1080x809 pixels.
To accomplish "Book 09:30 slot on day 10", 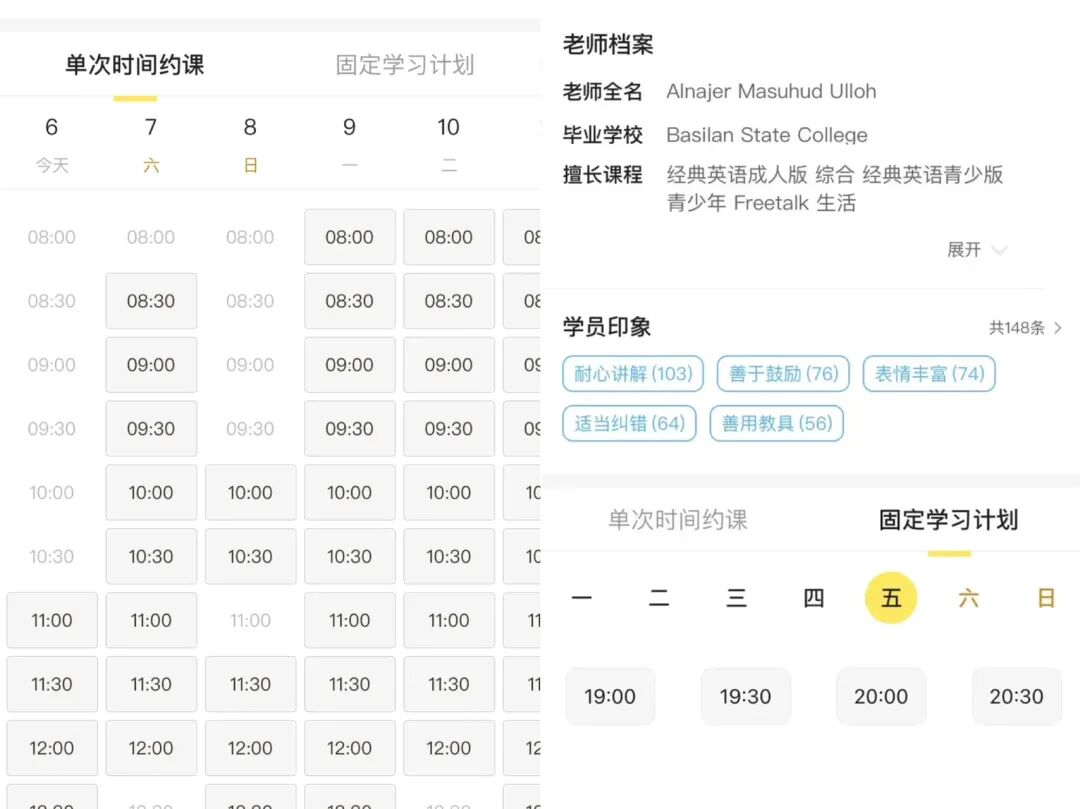I will [448, 429].
